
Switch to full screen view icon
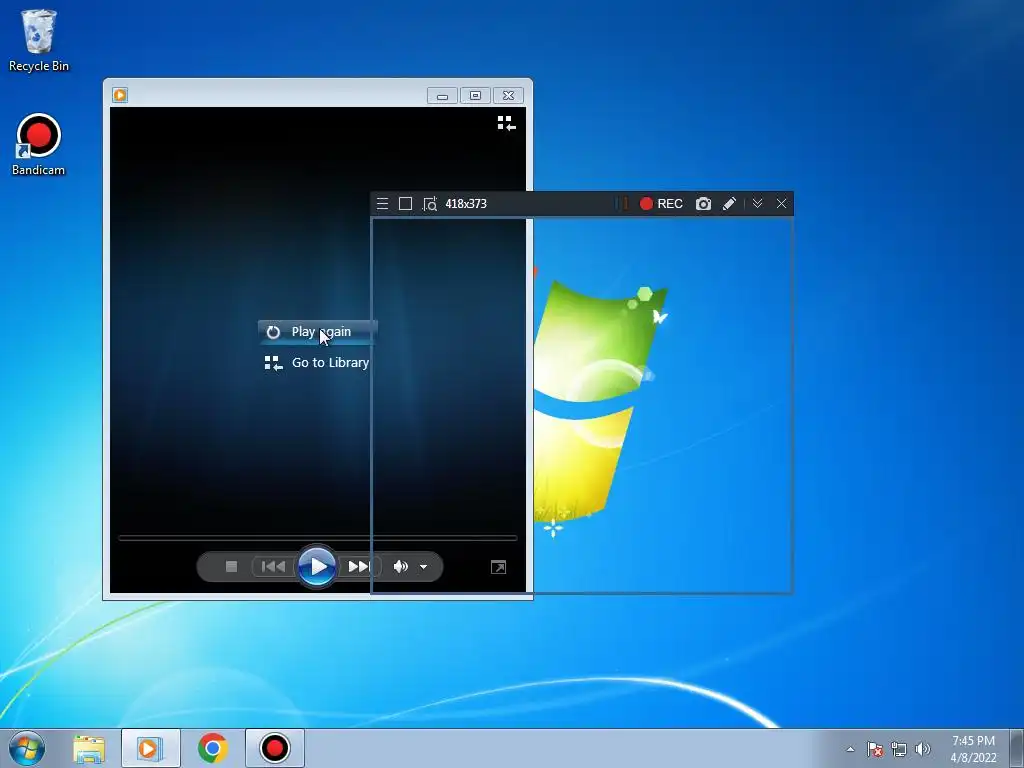tap(498, 567)
